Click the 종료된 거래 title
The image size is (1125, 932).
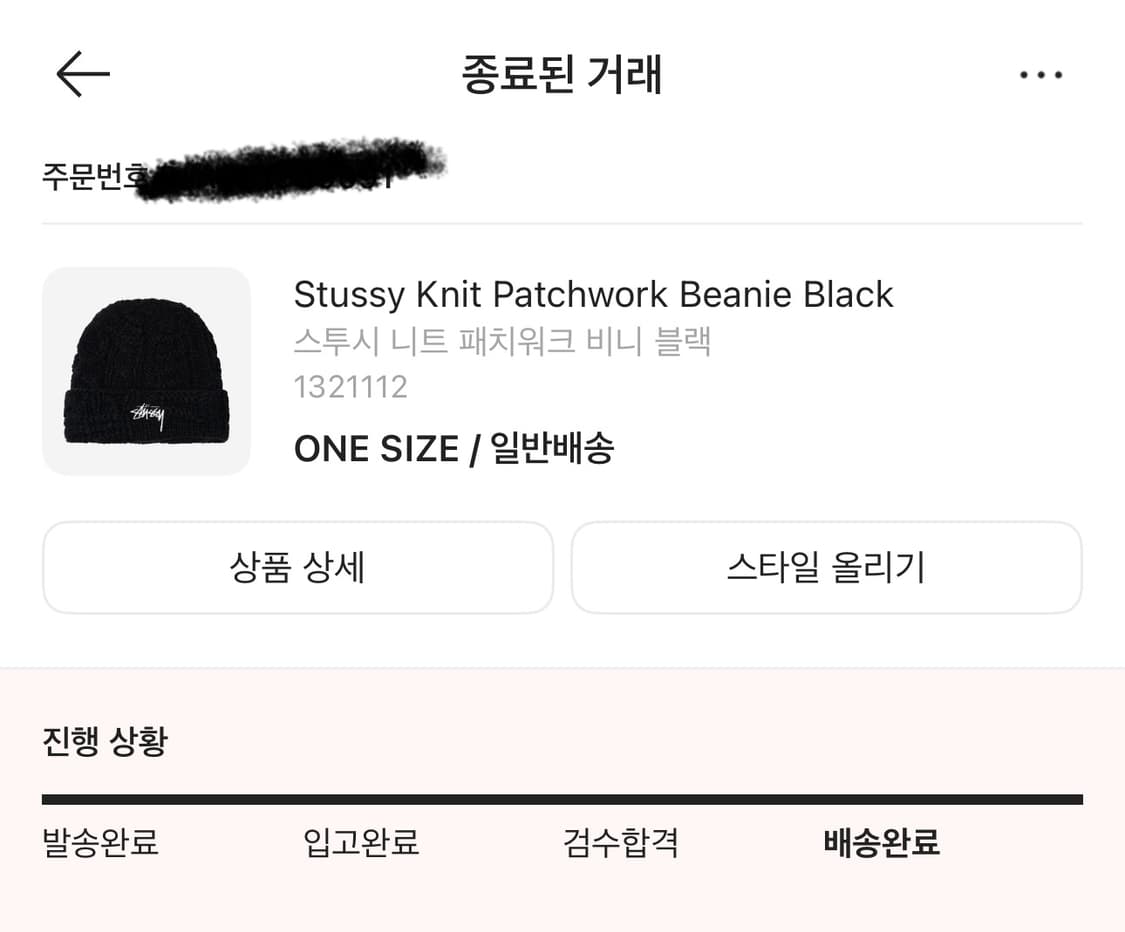click(x=562, y=74)
